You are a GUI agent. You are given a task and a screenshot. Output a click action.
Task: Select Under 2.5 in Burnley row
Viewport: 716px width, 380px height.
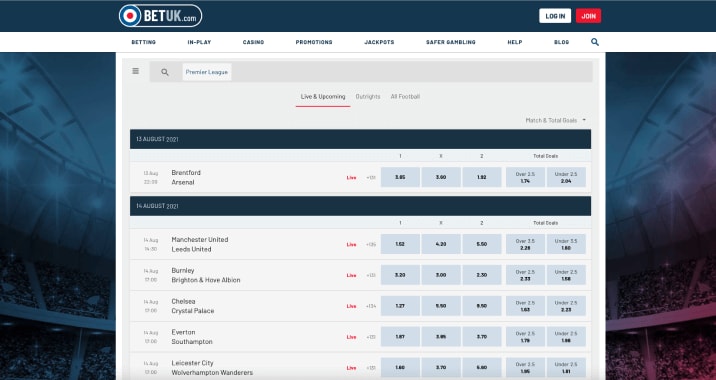[x=566, y=275]
